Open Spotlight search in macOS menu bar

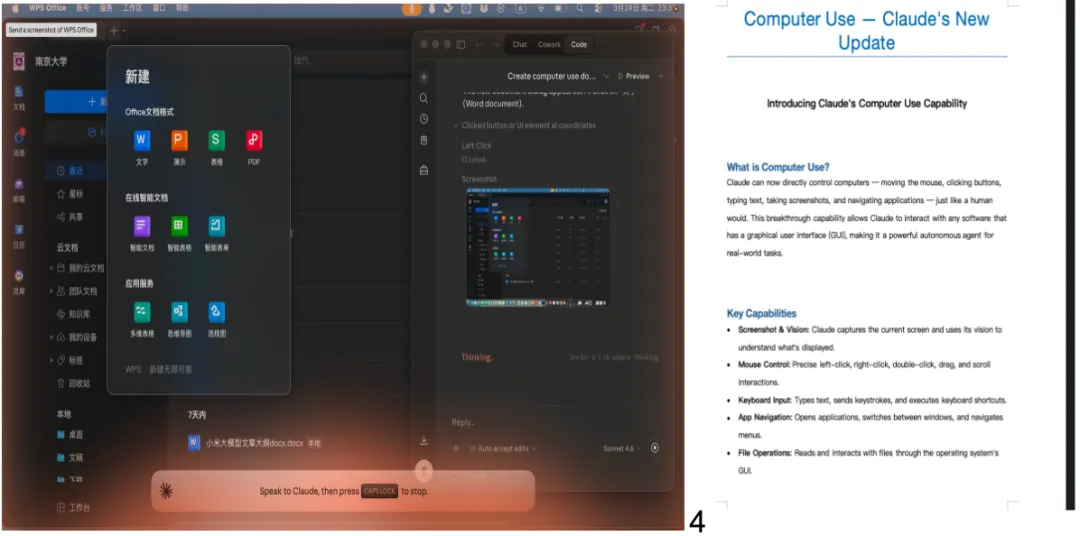point(580,8)
